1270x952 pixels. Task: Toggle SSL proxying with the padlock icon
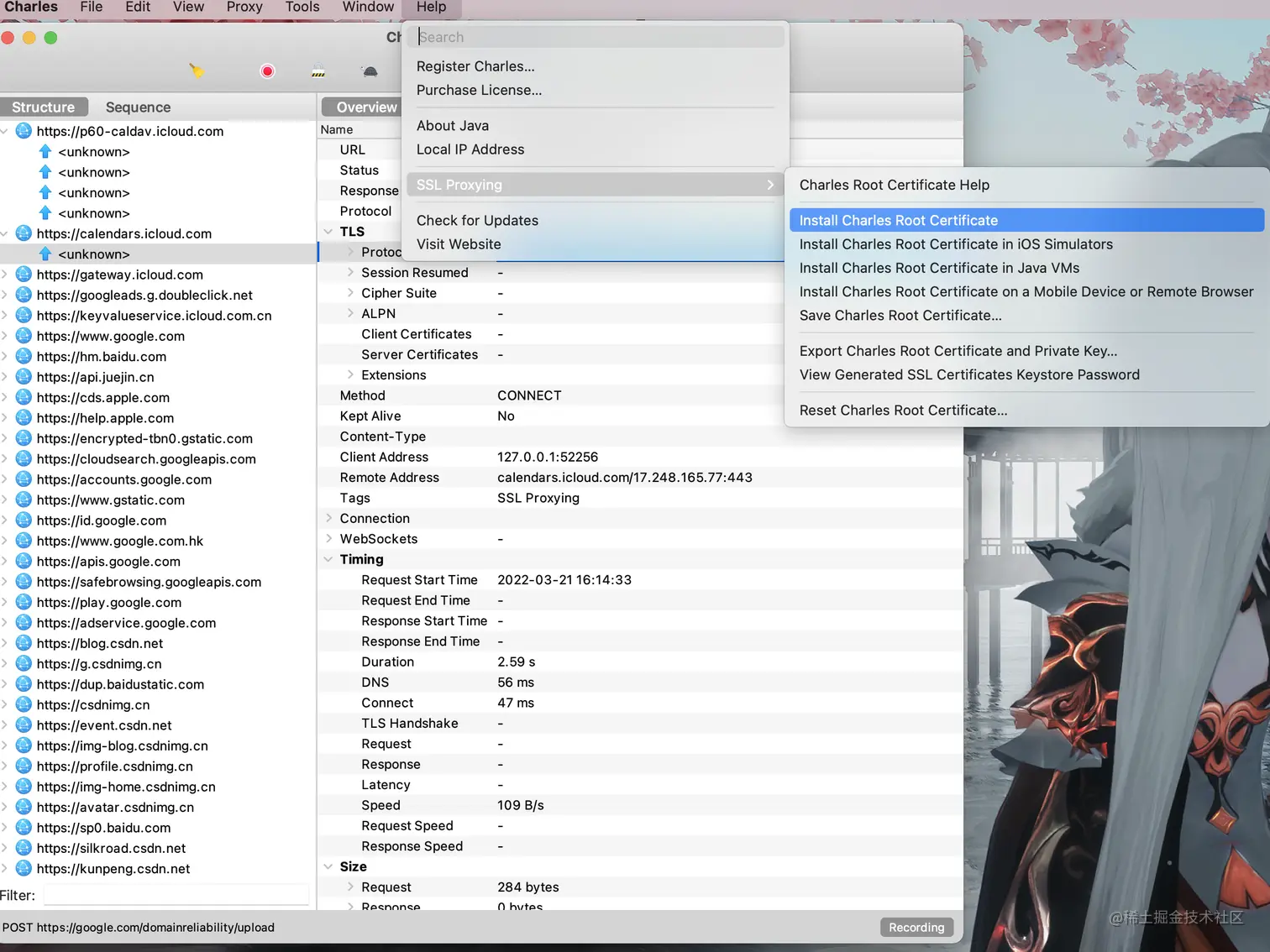click(x=318, y=71)
